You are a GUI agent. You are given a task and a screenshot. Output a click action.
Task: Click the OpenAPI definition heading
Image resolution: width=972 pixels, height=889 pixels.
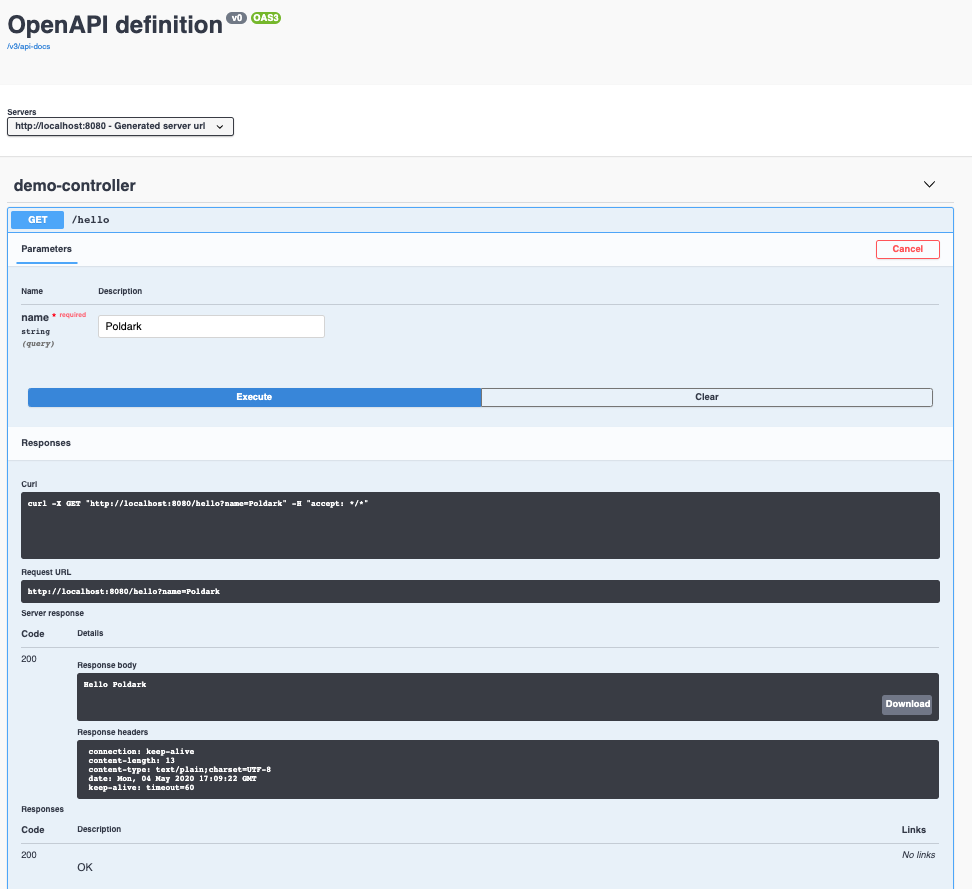coord(110,23)
